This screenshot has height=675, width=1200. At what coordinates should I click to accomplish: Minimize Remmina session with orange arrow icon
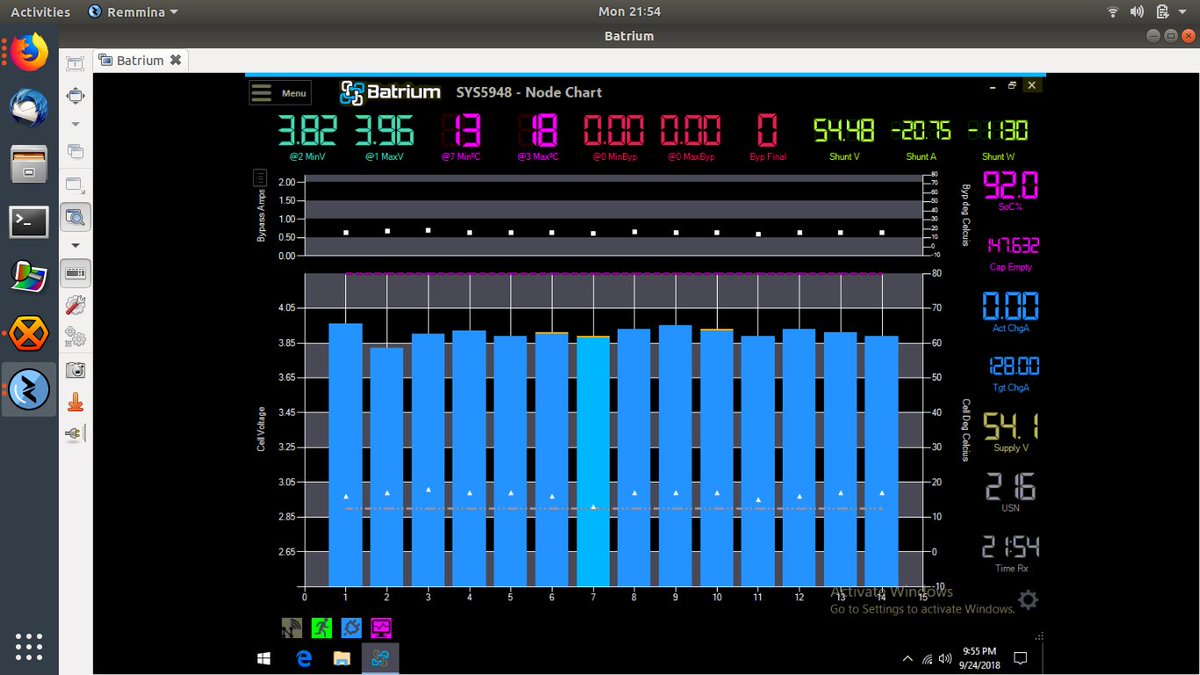pyautogui.click(x=75, y=401)
